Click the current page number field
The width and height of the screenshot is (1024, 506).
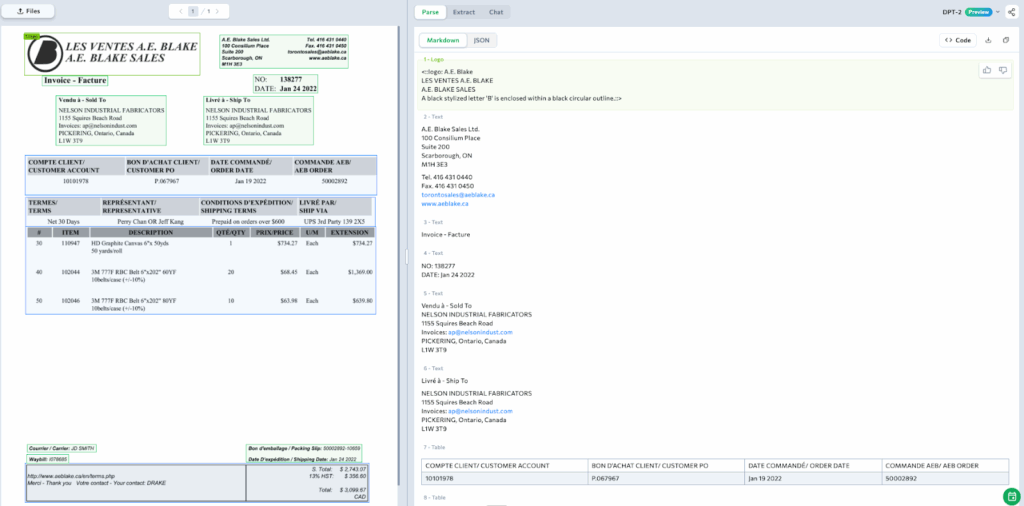tap(193, 11)
